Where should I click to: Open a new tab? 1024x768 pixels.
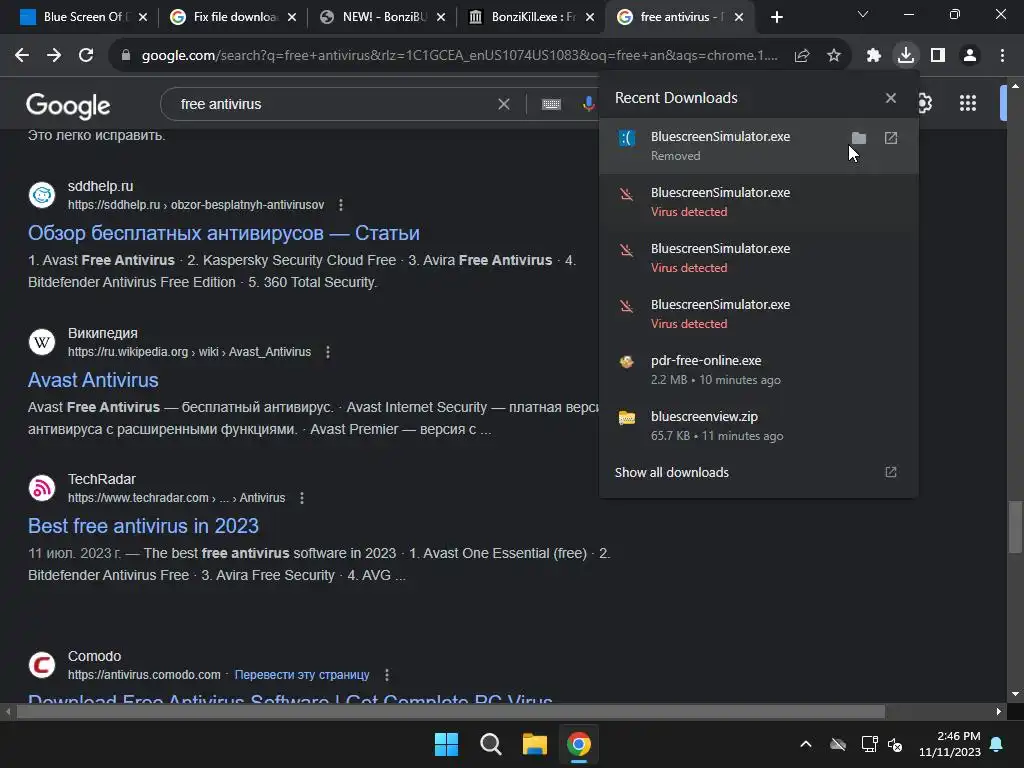[776, 17]
